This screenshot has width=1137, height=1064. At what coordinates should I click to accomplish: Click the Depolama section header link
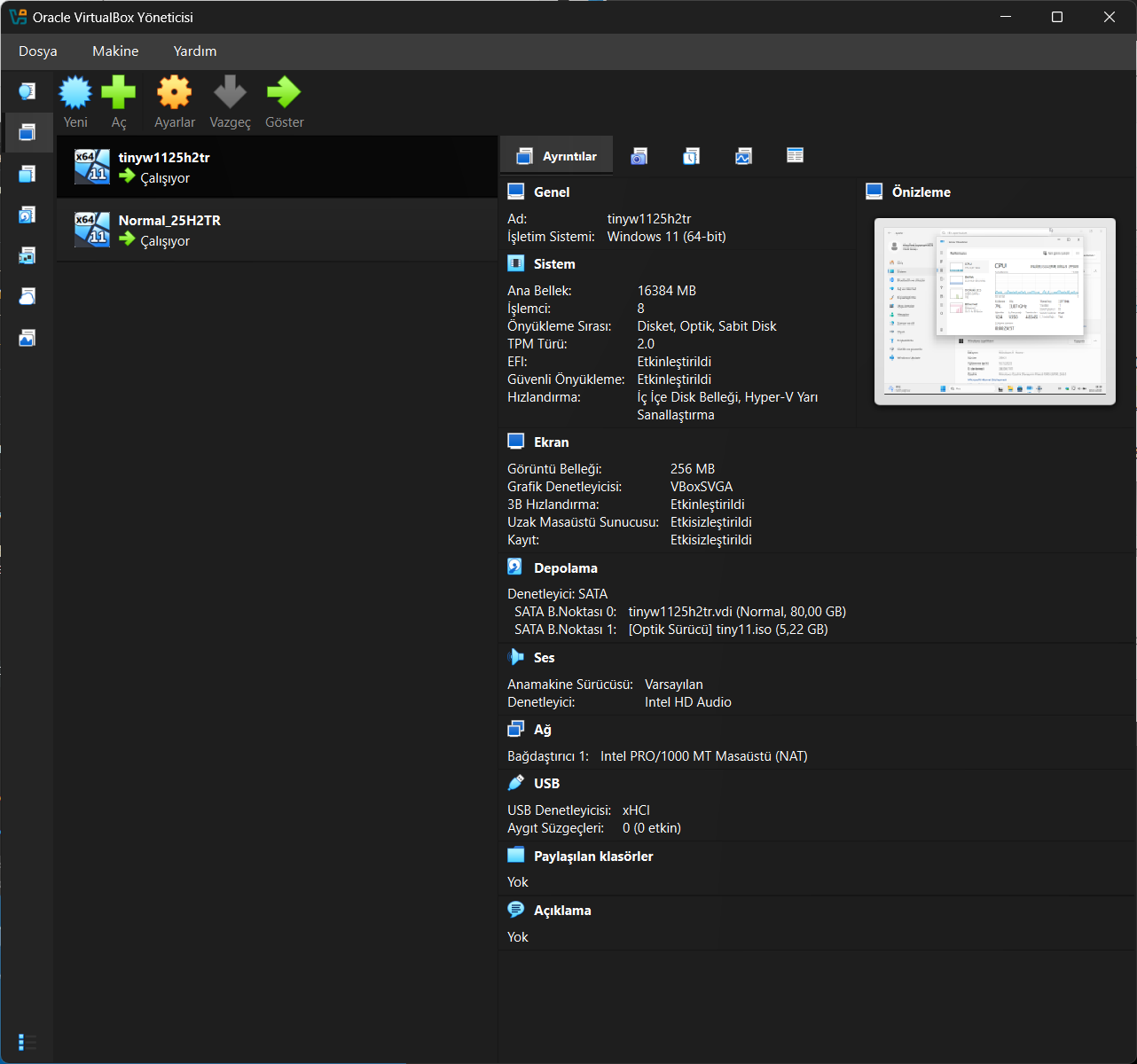[565, 568]
